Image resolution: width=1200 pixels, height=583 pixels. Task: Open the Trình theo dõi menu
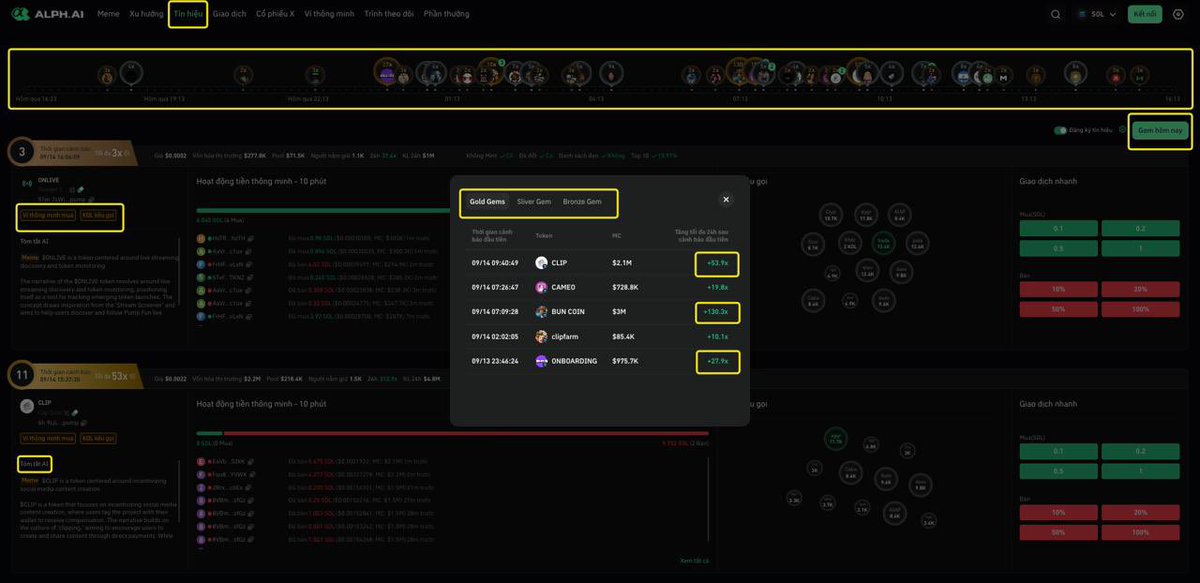389,14
